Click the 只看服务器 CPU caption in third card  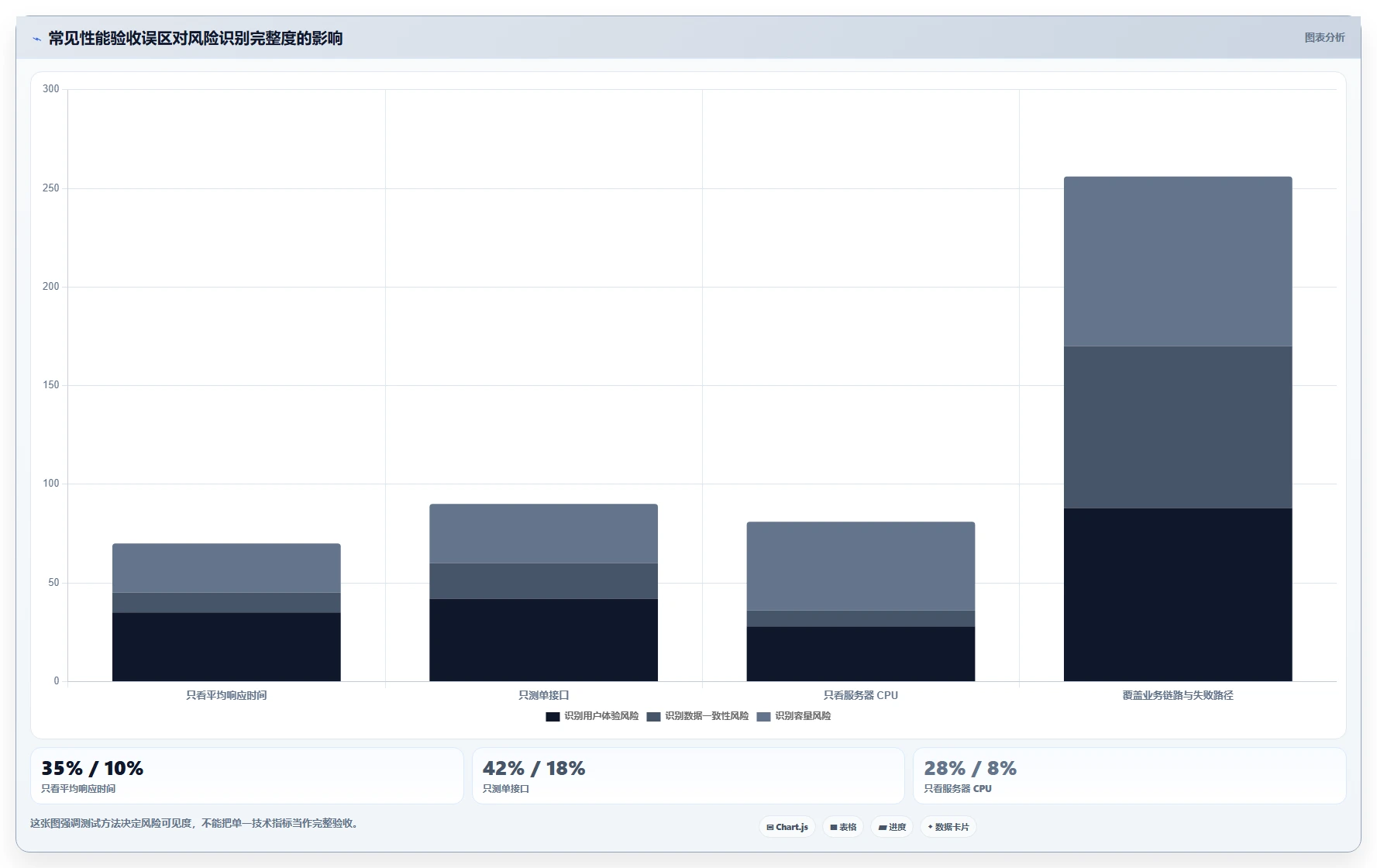(958, 789)
